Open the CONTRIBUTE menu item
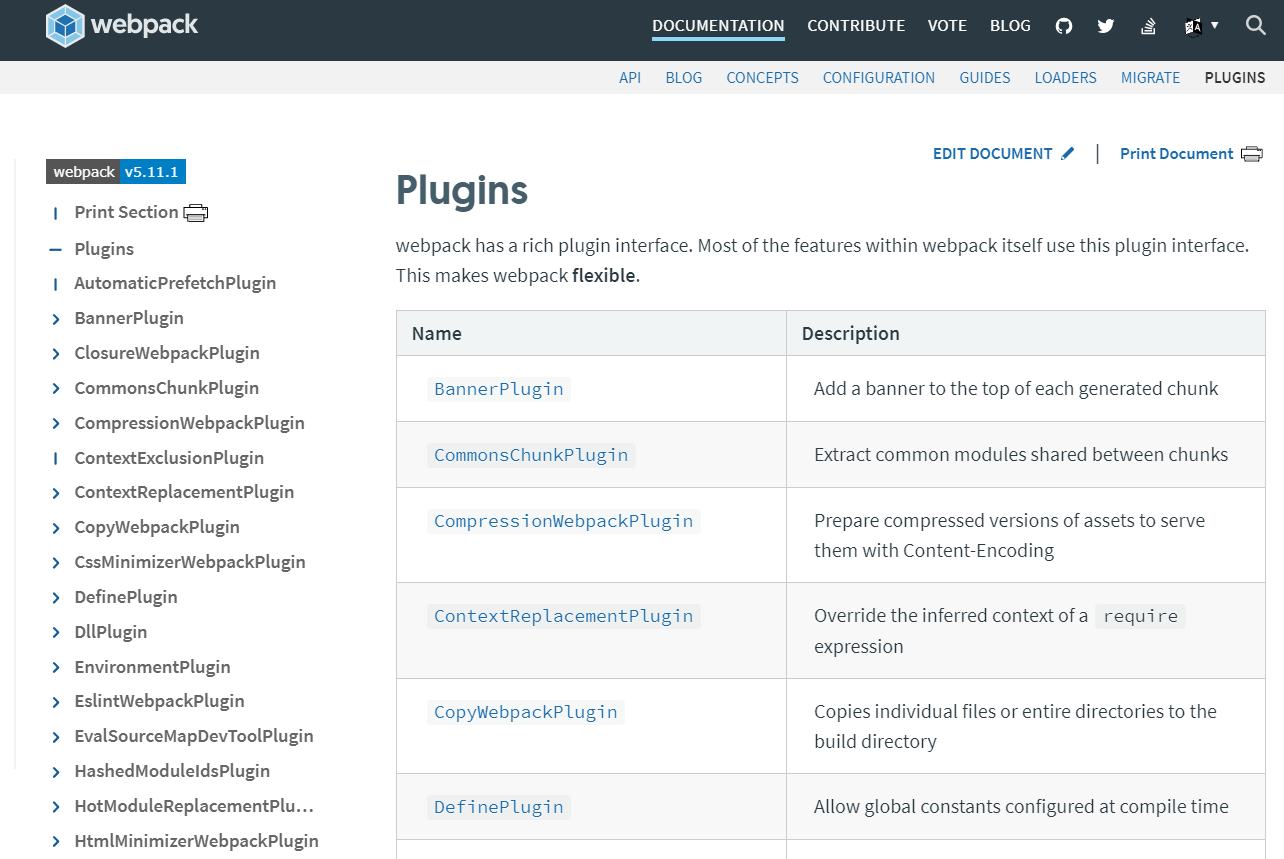Screen dimensions: 1284x859 coord(856,26)
